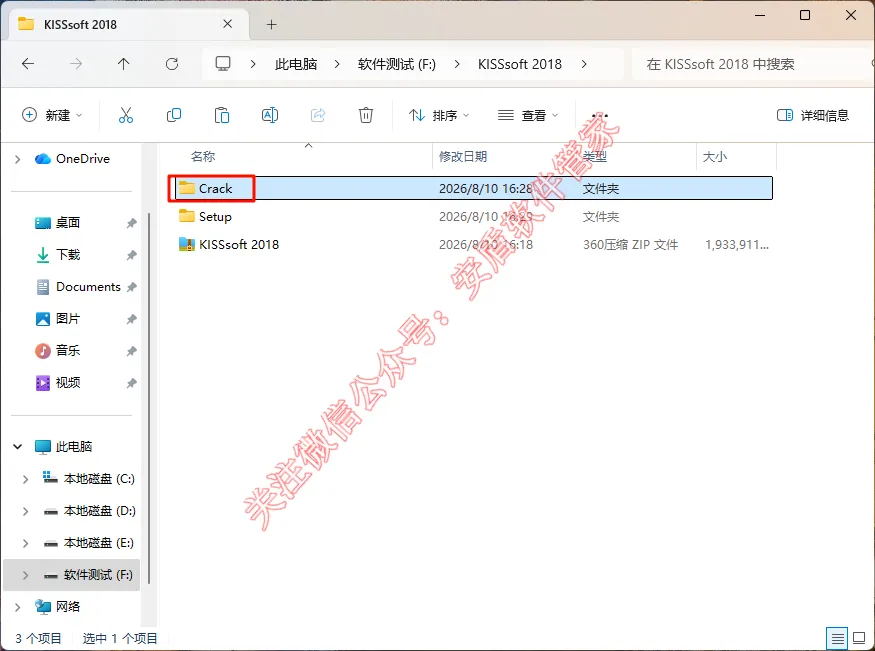Unpin 桌面 using its pin icon
This screenshot has width=875, height=651.
click(x=131, y=223)
